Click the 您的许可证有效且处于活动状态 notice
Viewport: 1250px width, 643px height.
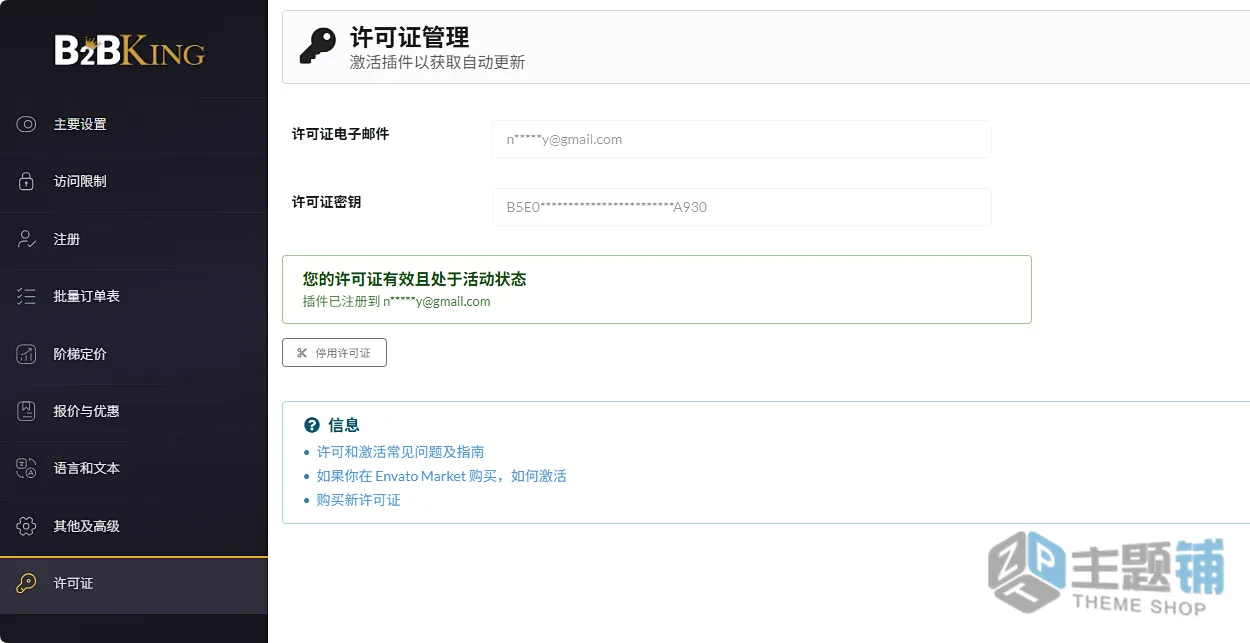point(657,289)
